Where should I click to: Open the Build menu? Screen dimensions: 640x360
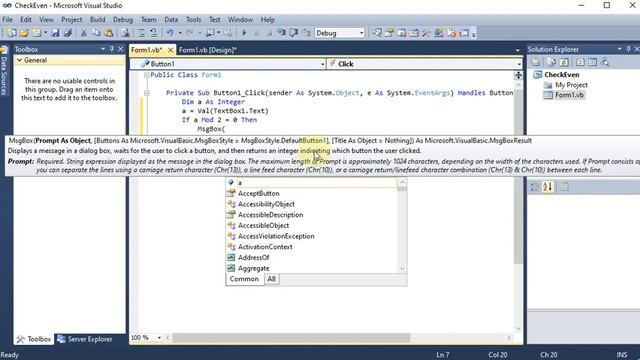click(x=98, y=20)
